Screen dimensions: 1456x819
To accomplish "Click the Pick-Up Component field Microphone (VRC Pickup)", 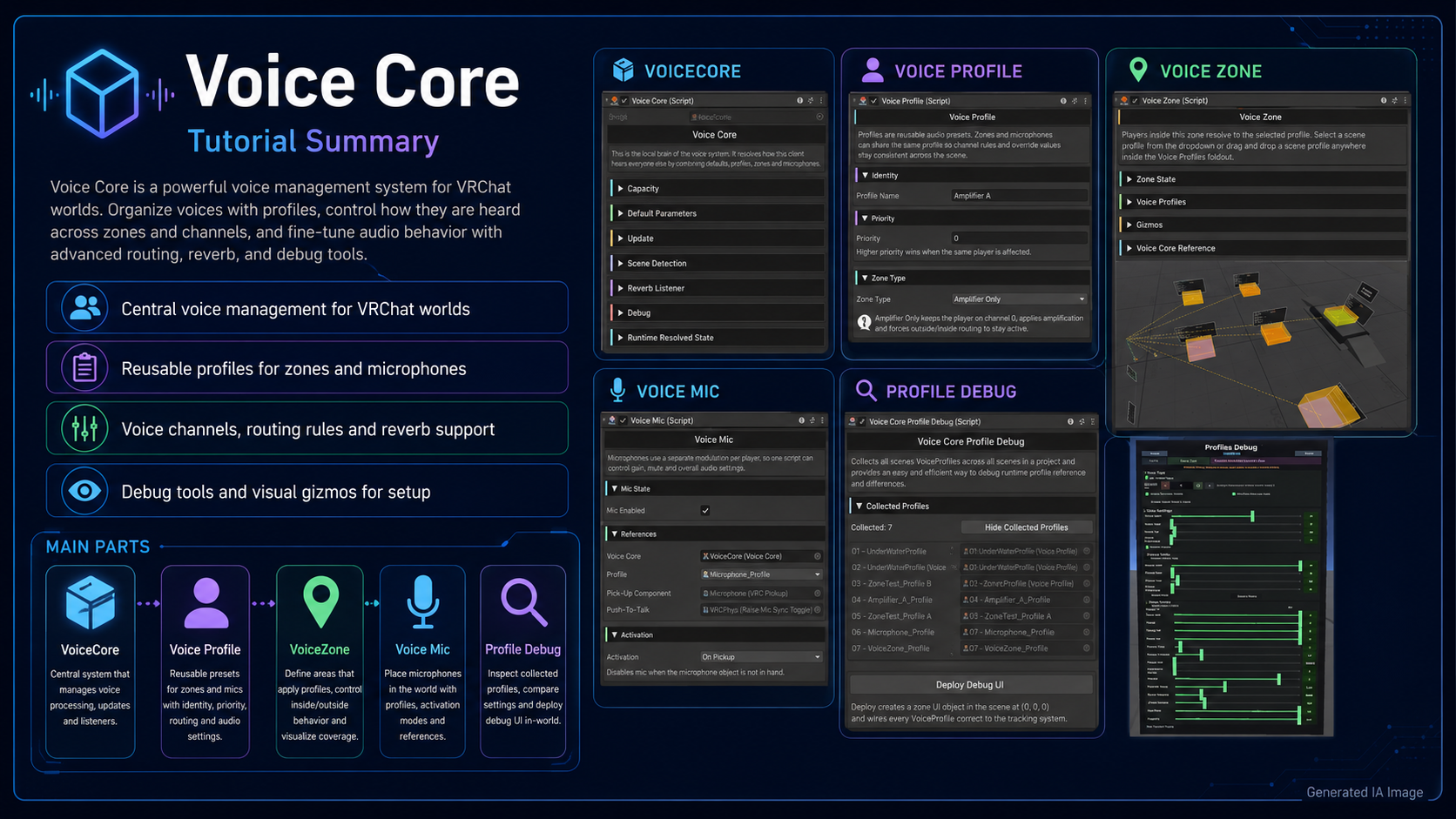I will pos(761,594).
